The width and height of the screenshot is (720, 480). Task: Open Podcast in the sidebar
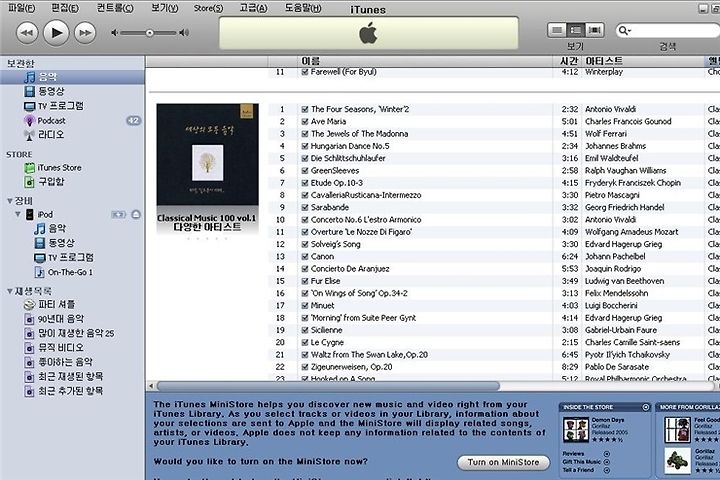[51, 120]
